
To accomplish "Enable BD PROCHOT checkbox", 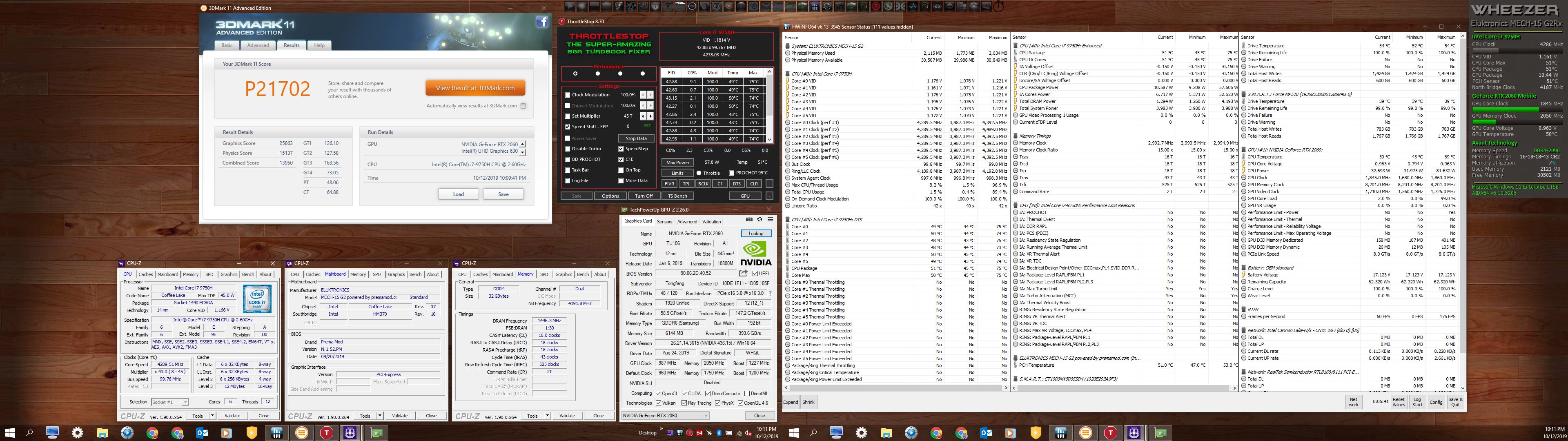I will pyautogui.click(x=567, y=159).
